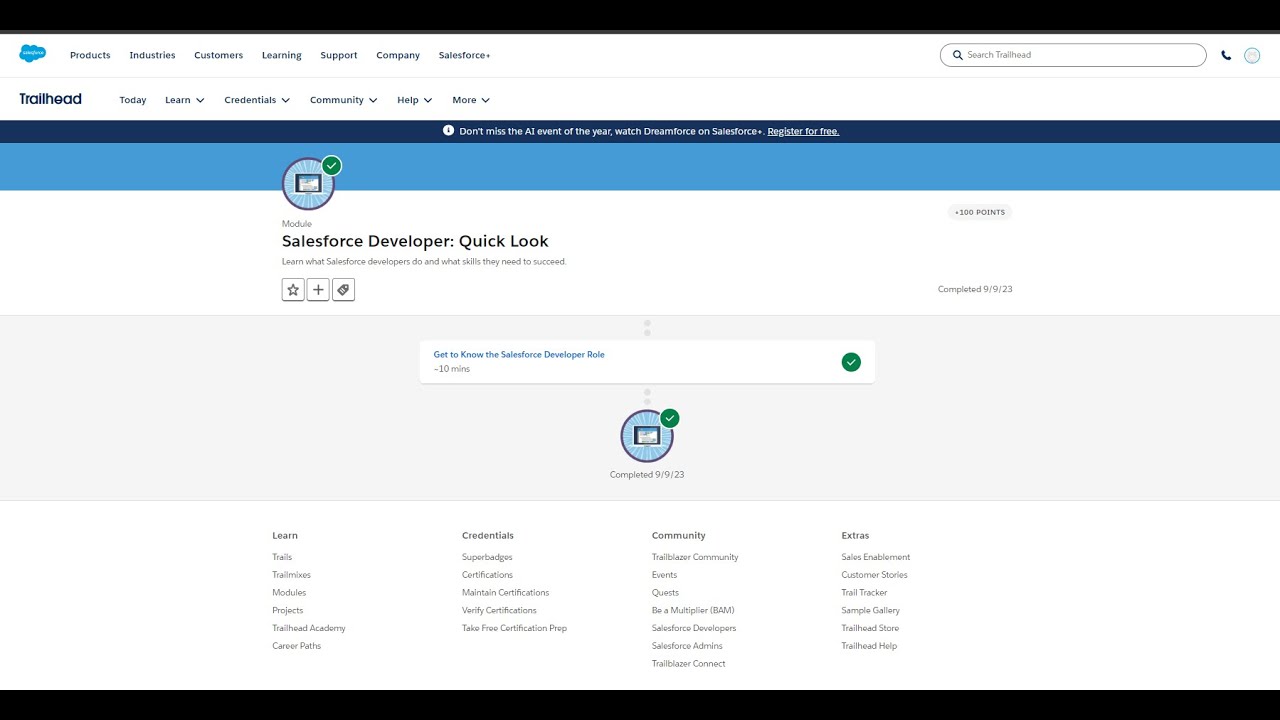This screenshot has height=720, width=1280.
Task: Open Trailblazer Connect footer link
Action: tap(688, 664)
